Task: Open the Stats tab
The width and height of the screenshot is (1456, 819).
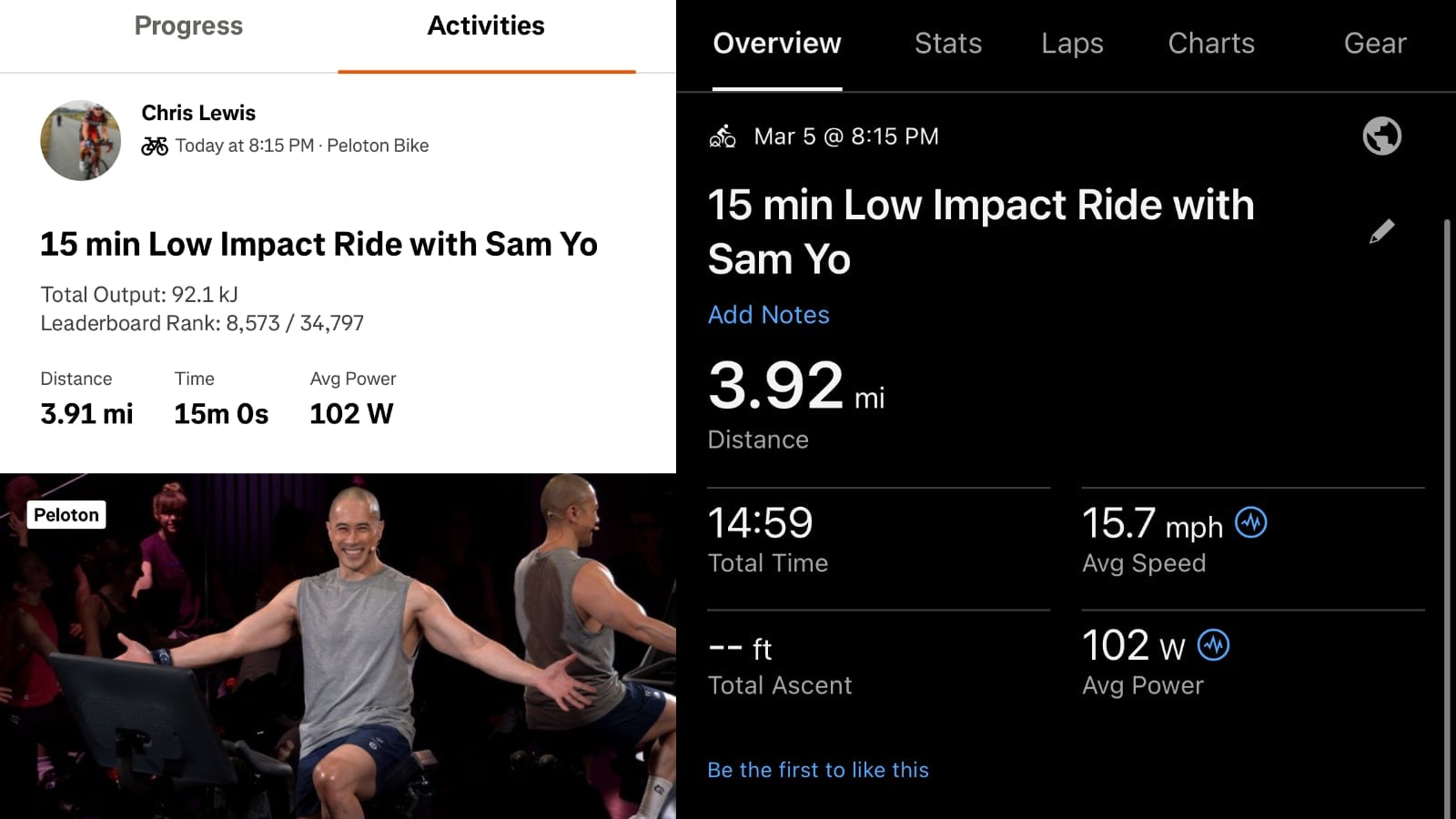Action: 947,44
